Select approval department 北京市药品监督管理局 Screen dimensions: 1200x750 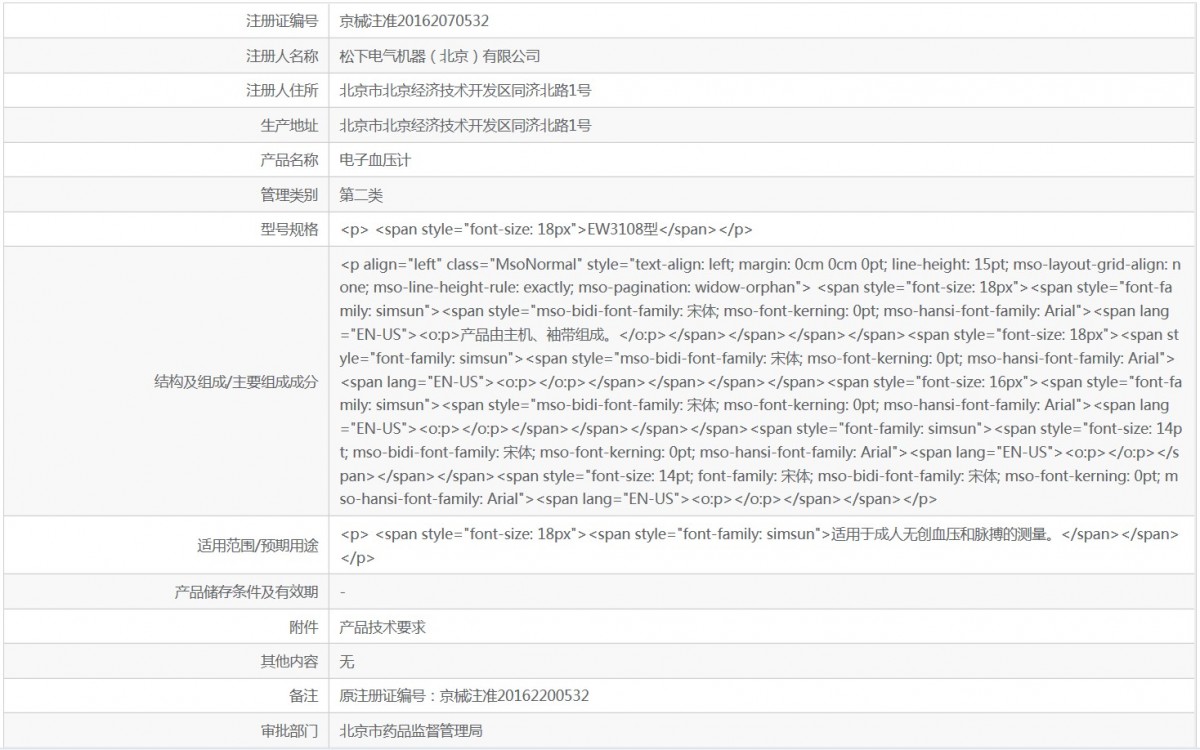412,731
